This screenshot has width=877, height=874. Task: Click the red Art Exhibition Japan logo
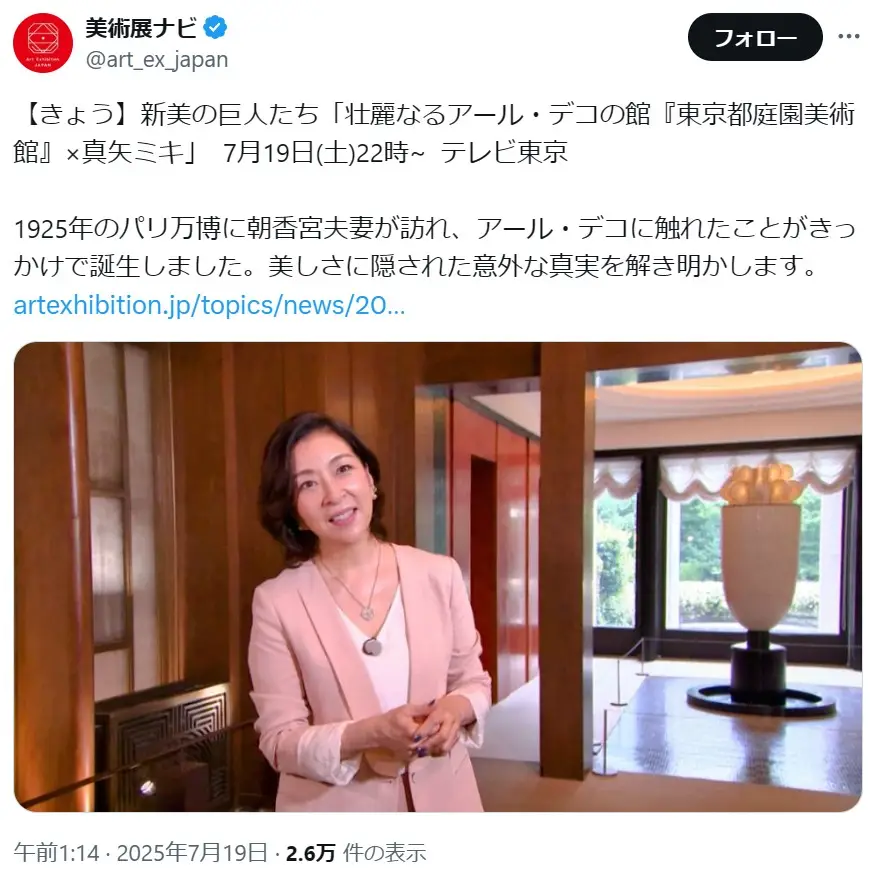43,43
